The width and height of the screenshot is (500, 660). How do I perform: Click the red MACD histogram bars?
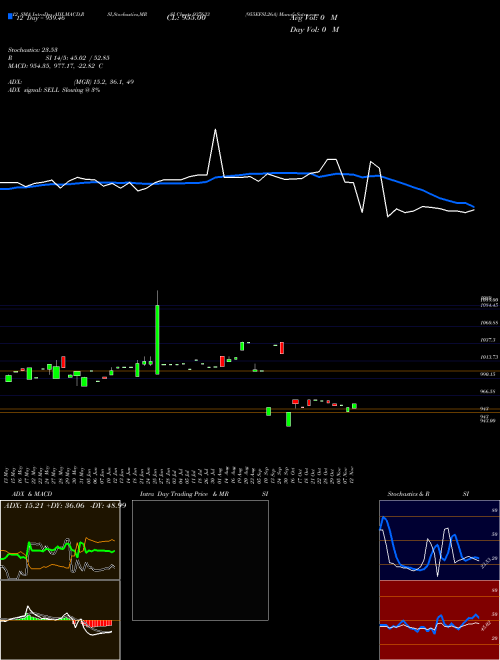click(98, 623)
